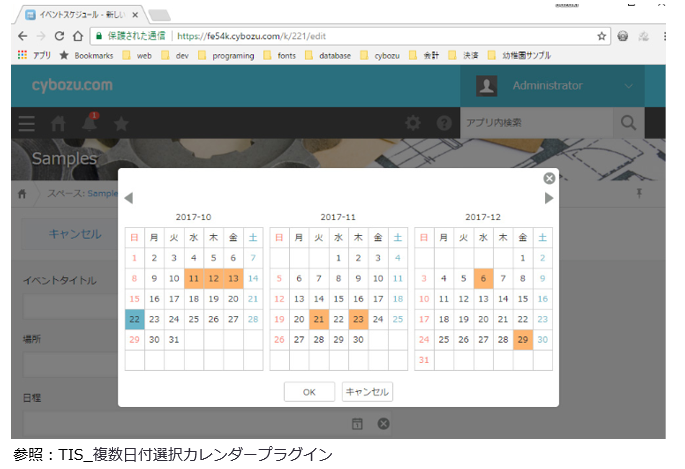Deselect December 6 in the calendar

point(483,279)
